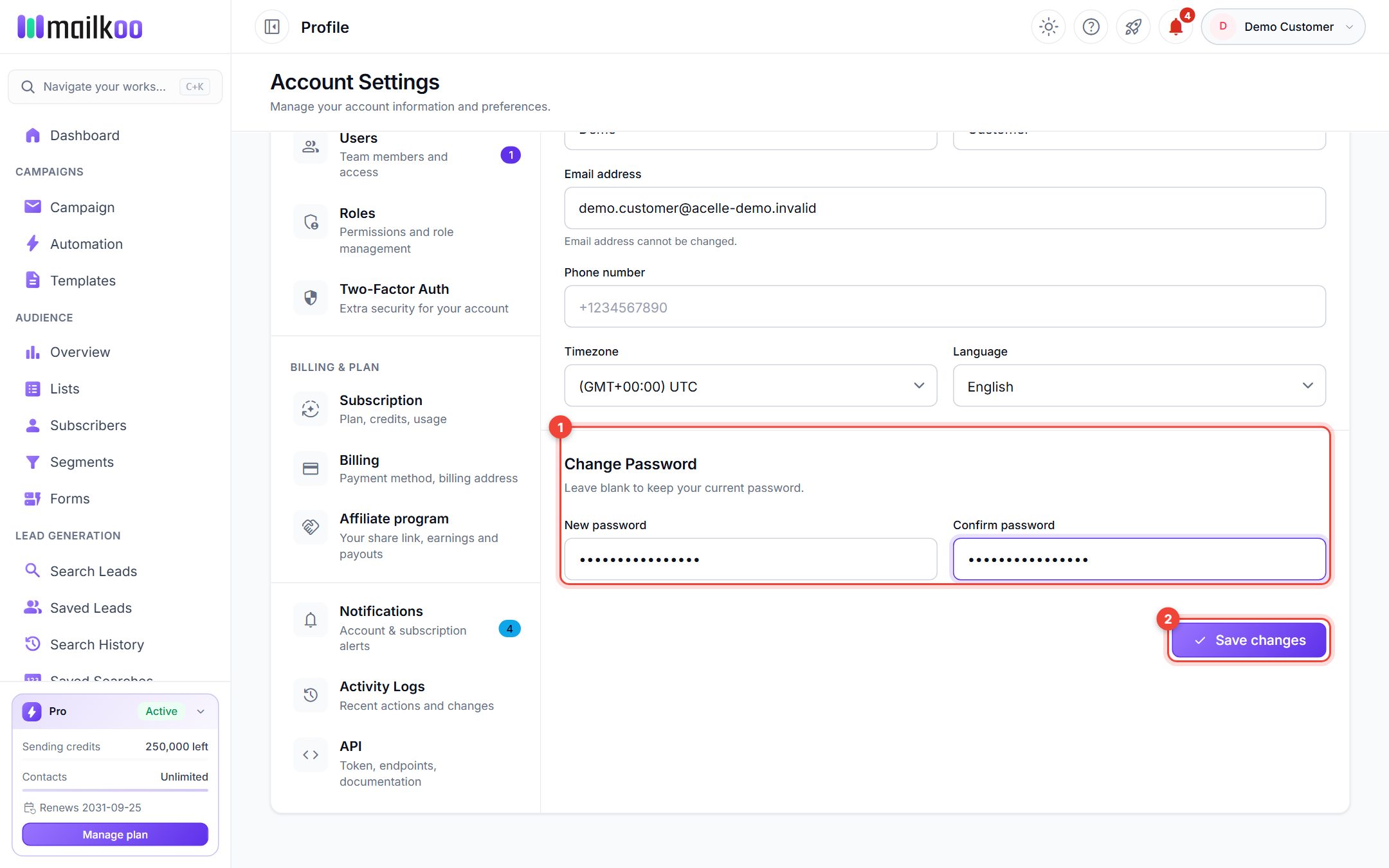Open notifications bell icon
The height and width of the screenshot is (868, 1389).
(1176, 27)
